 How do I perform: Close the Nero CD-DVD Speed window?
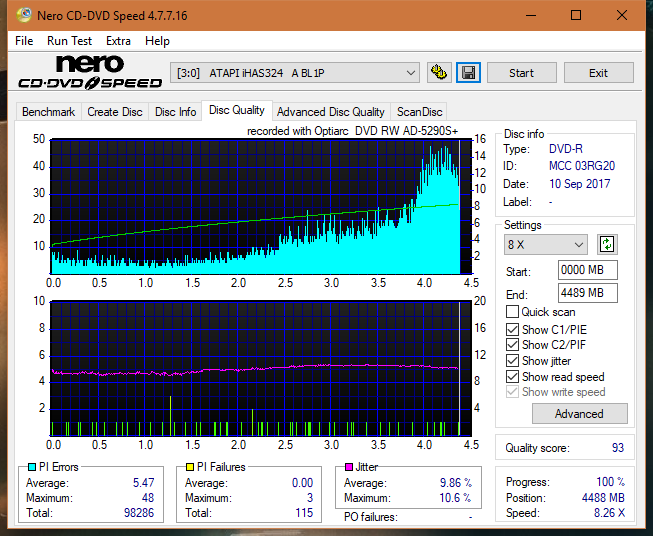coord(622,15)
